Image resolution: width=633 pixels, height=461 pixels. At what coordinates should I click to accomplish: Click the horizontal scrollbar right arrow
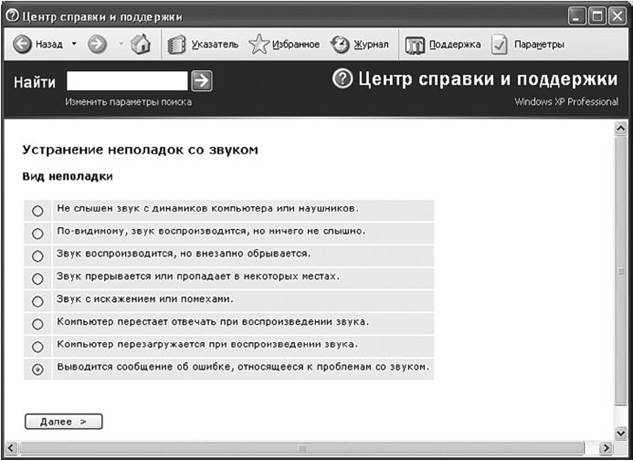click(606, 448)
